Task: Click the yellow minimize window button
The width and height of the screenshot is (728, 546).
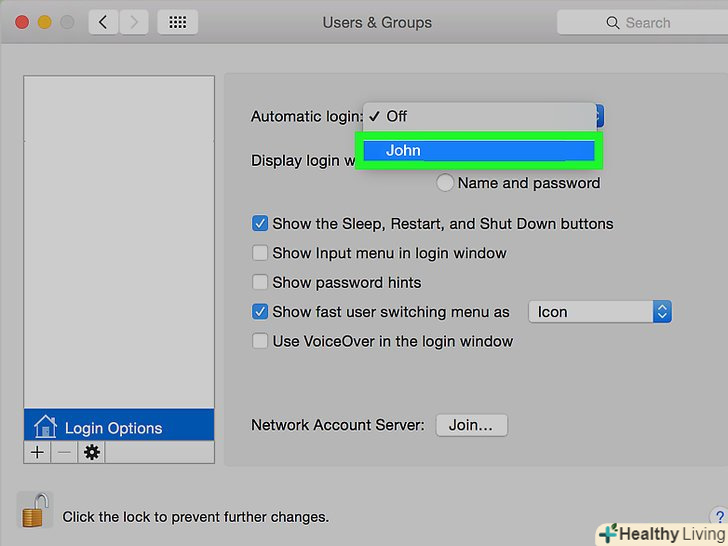Action: (45, 22)
